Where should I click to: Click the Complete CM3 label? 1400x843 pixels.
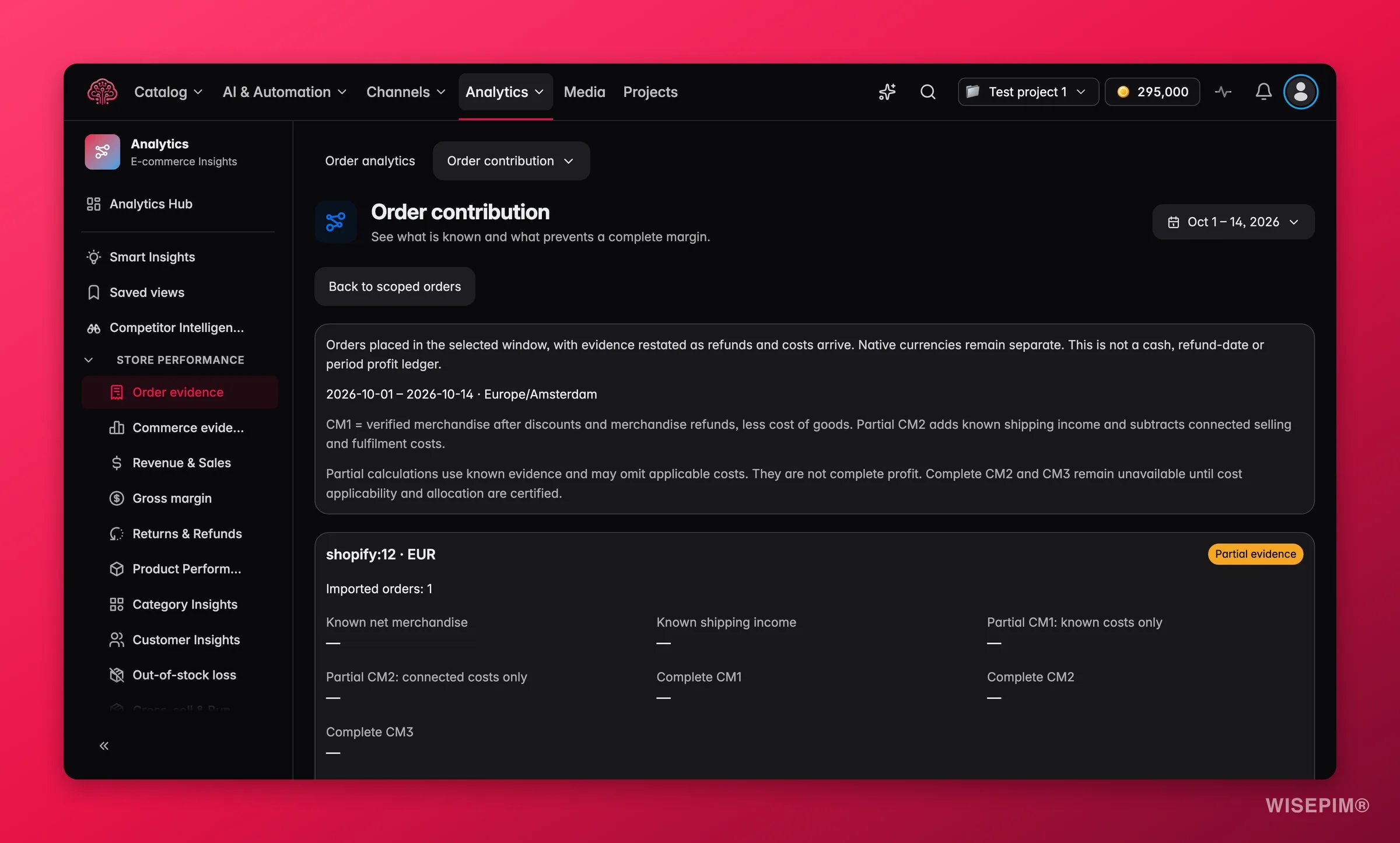370,732
